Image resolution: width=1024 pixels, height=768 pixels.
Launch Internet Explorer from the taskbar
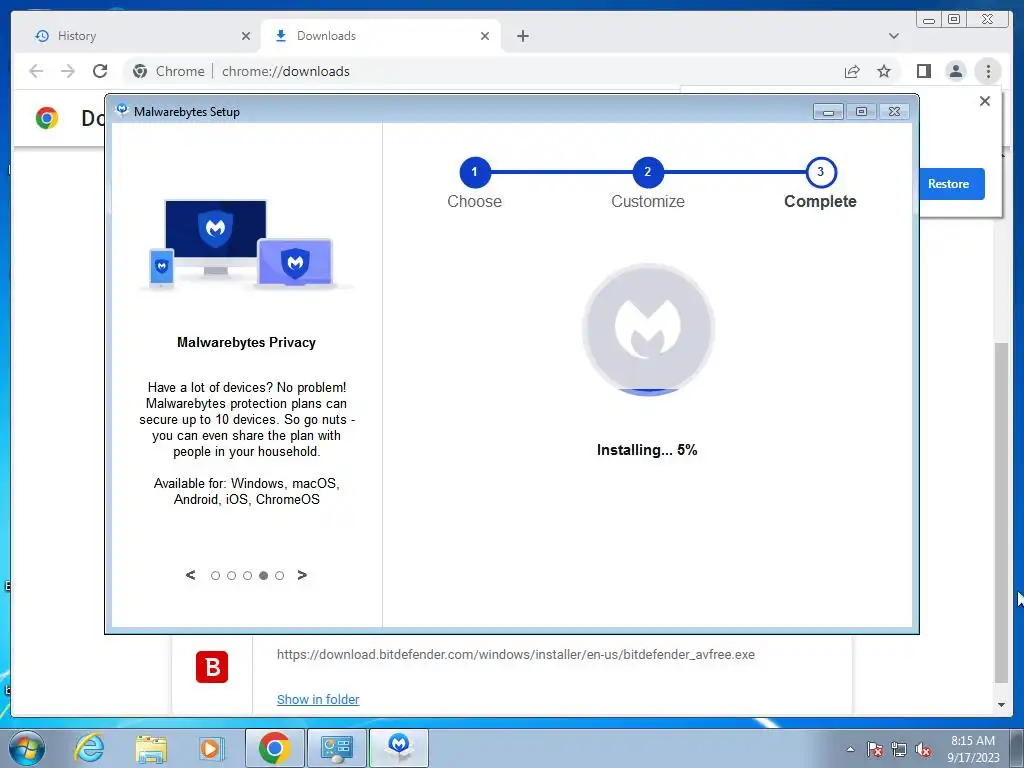tap(89, 748)
